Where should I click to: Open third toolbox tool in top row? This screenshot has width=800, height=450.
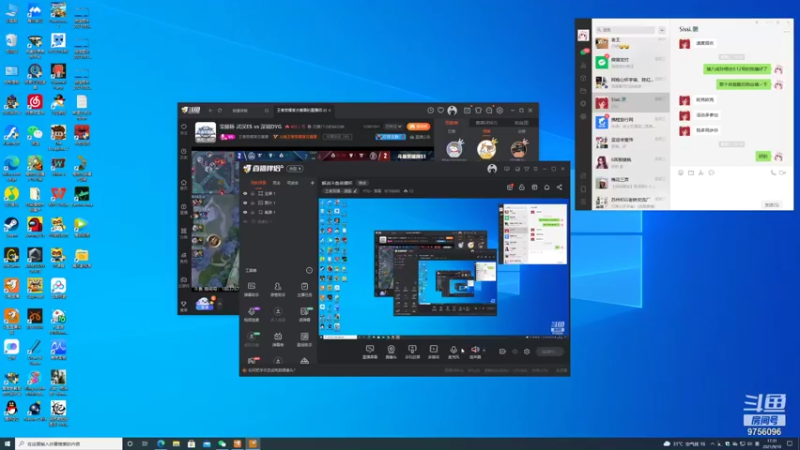[305, 289]
